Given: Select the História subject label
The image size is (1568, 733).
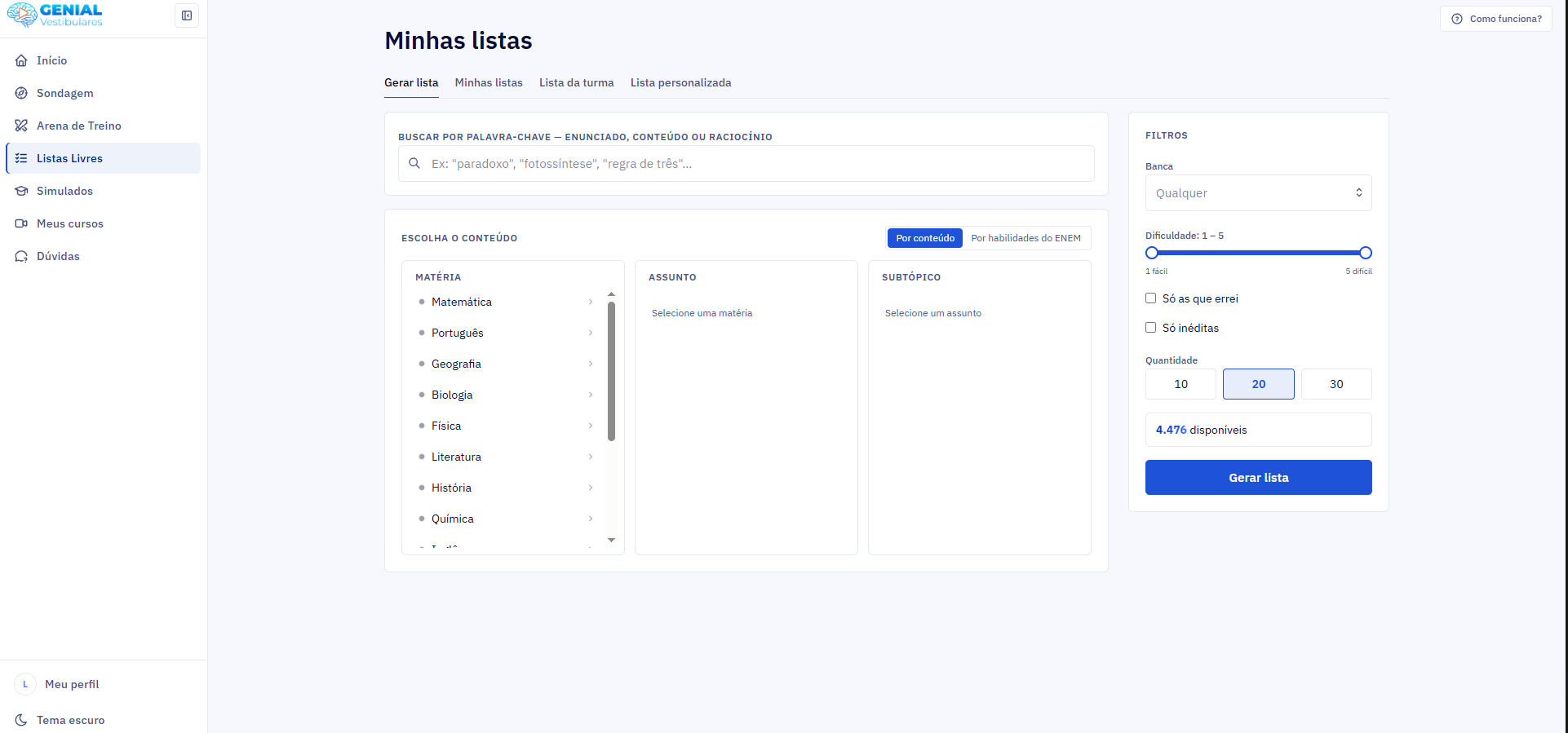Looking at the screenshot, I should (451, 488).
